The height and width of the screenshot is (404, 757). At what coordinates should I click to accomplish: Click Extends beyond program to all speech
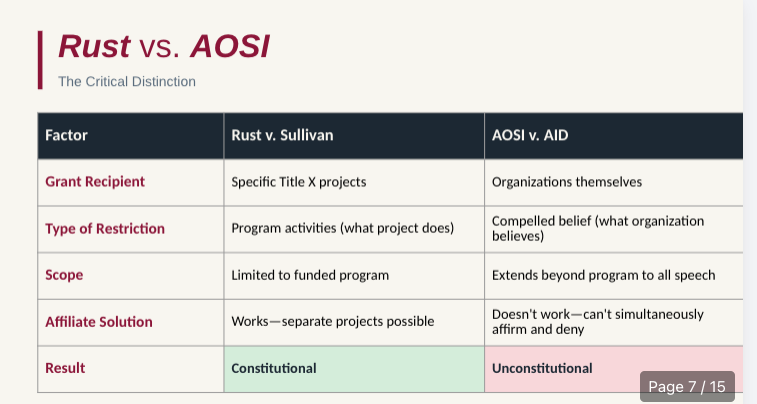(x=603, y=275)
